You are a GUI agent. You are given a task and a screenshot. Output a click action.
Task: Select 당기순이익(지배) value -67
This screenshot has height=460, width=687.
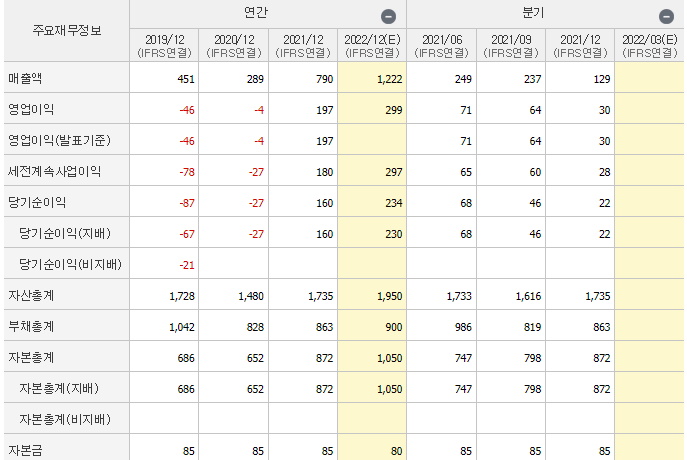click(x=187, y=234)
